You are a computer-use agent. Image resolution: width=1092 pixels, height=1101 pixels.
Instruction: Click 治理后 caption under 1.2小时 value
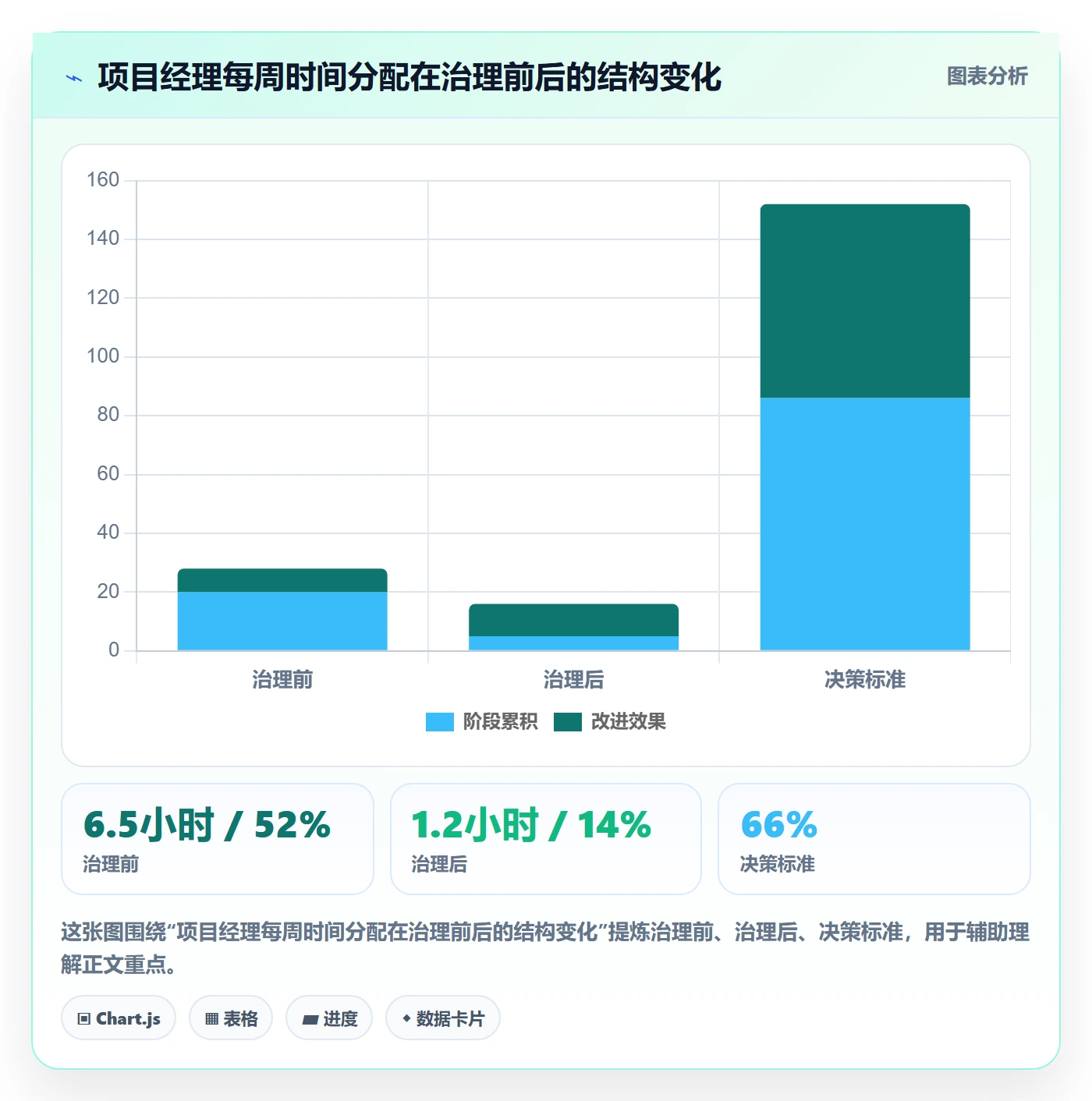point(439,864)
